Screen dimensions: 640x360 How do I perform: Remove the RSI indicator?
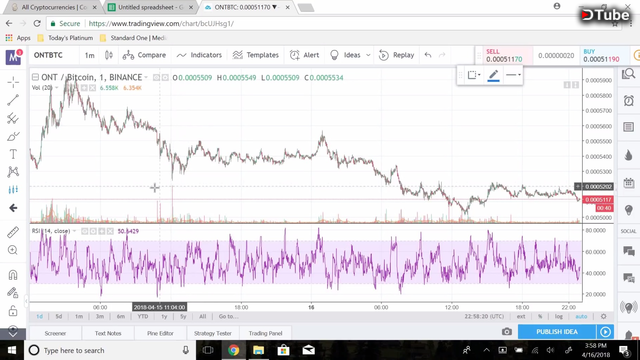click(x=110, y=231)
